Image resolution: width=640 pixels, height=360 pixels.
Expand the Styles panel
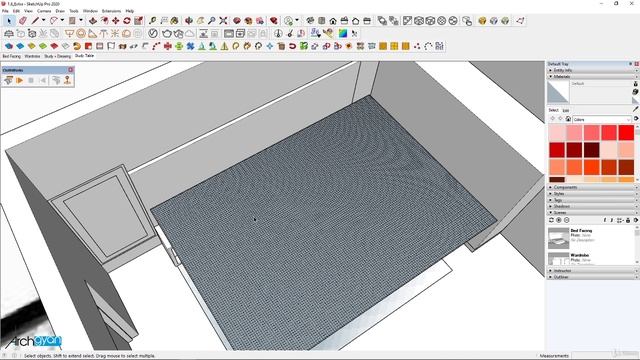coord(592,193)
